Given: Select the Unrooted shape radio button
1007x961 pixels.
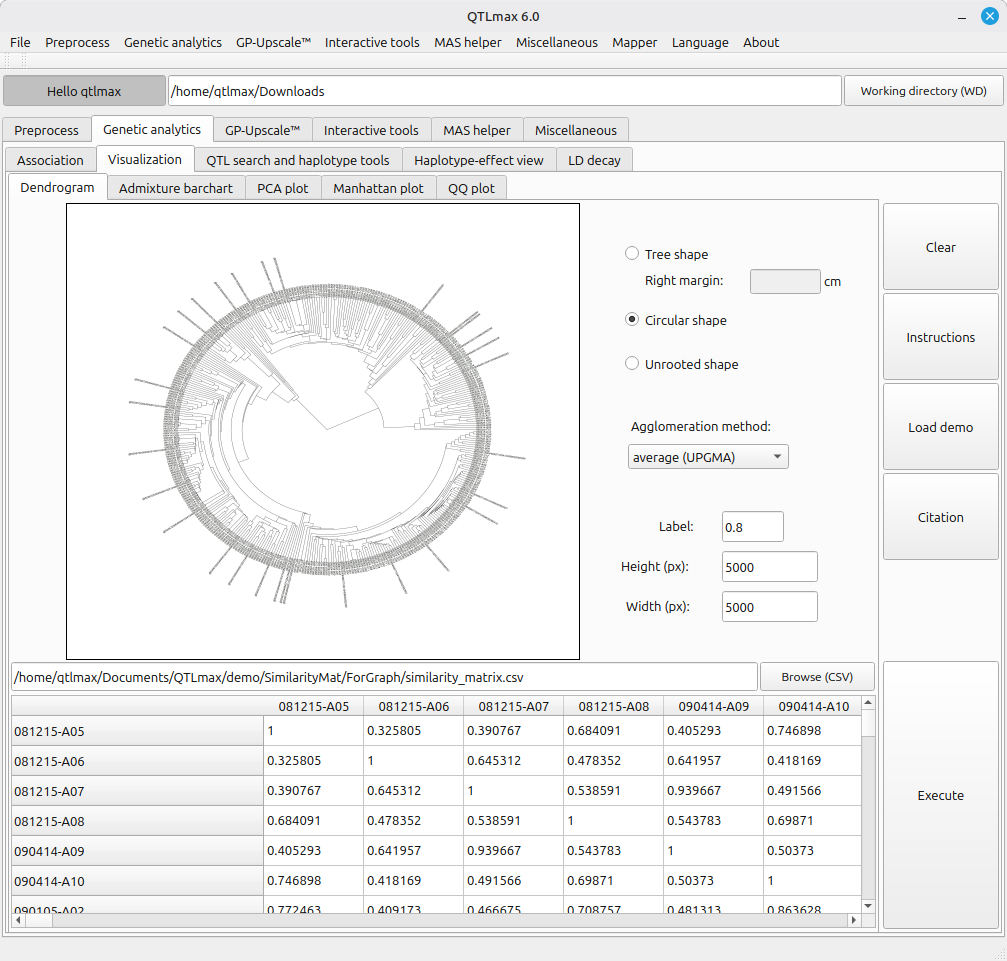Looking at the screenshot, I should pos(632,364).
